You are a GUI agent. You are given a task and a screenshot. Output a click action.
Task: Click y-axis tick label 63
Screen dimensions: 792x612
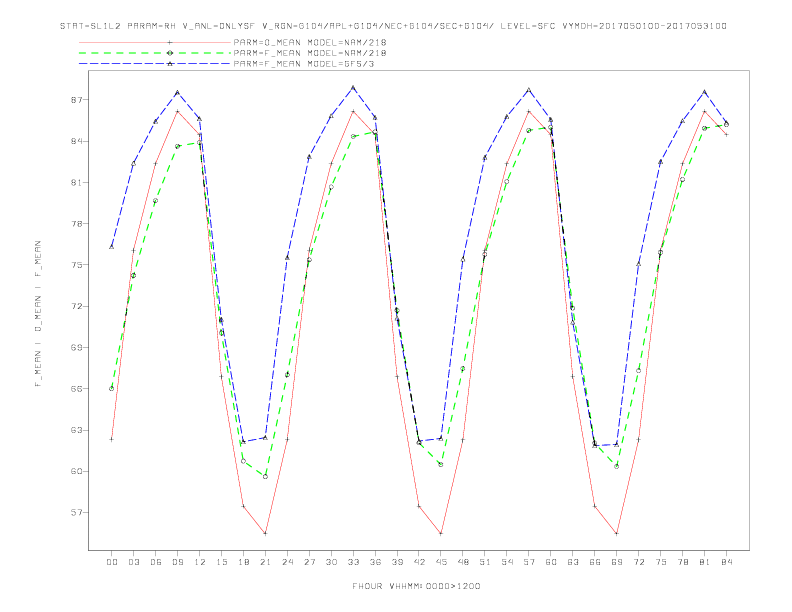76,430
